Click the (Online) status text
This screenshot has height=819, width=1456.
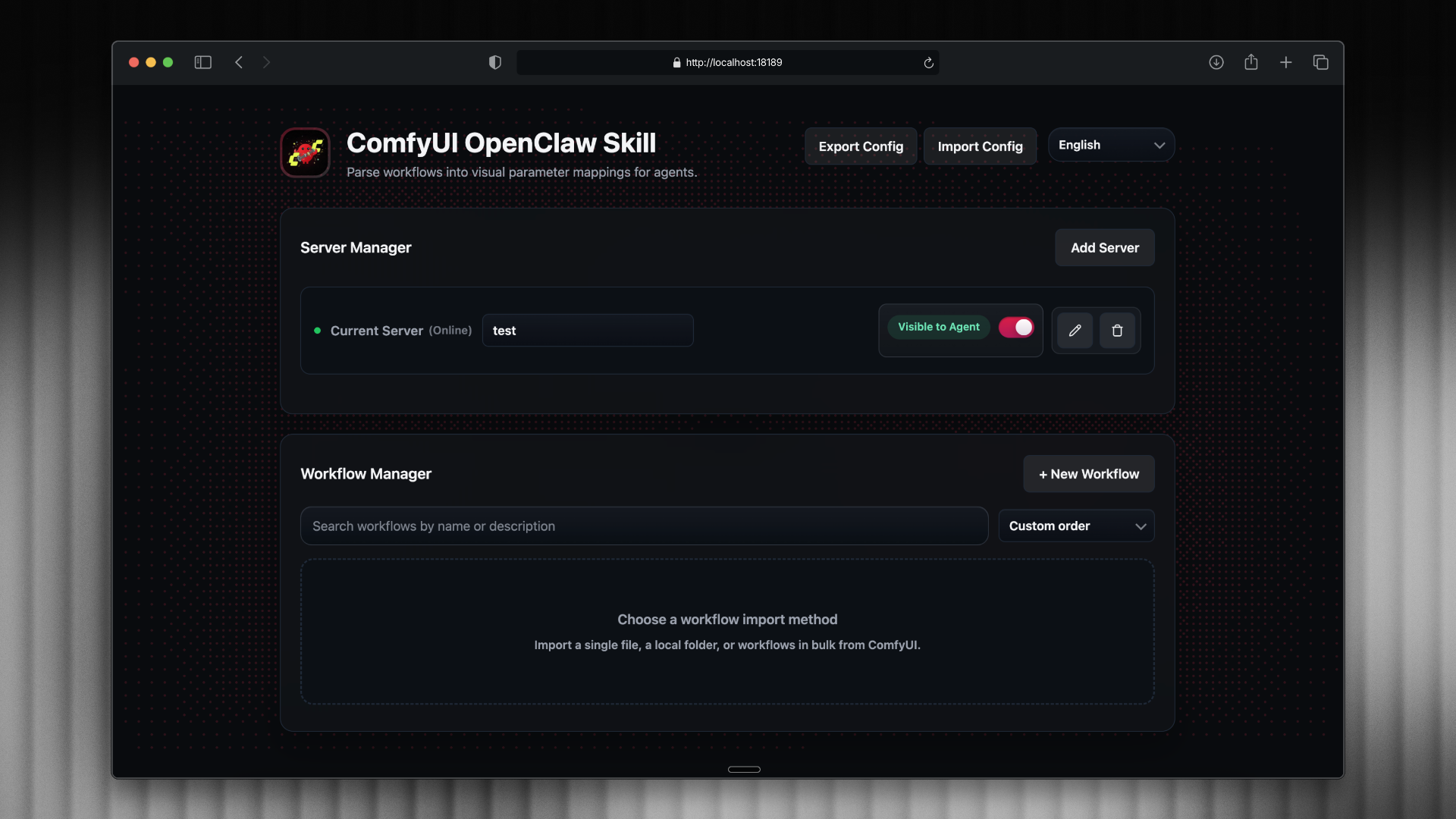(x=450, y=331)
